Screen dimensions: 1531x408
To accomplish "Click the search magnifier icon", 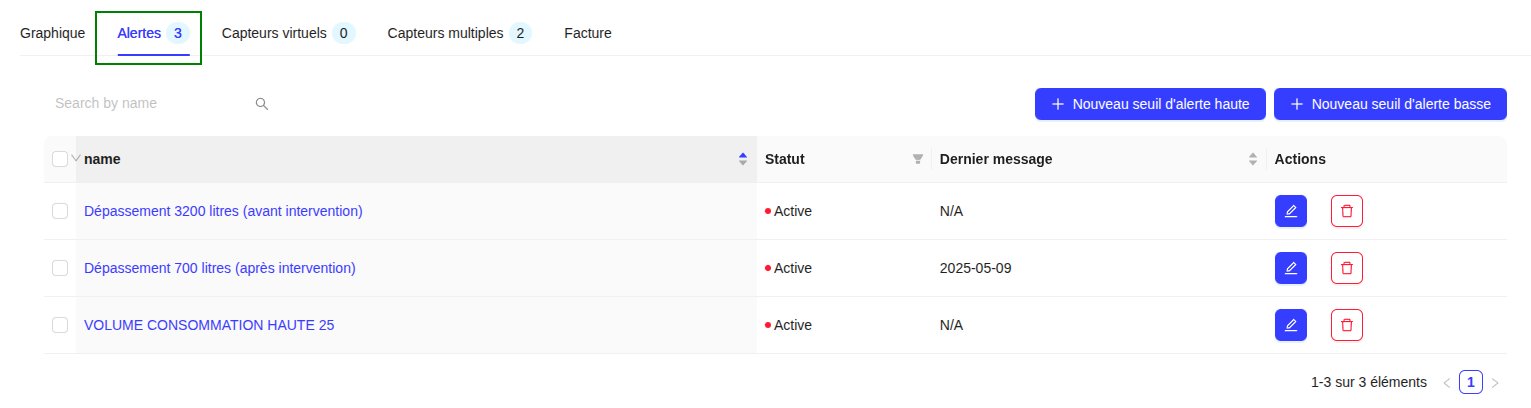I will [262, 103].
